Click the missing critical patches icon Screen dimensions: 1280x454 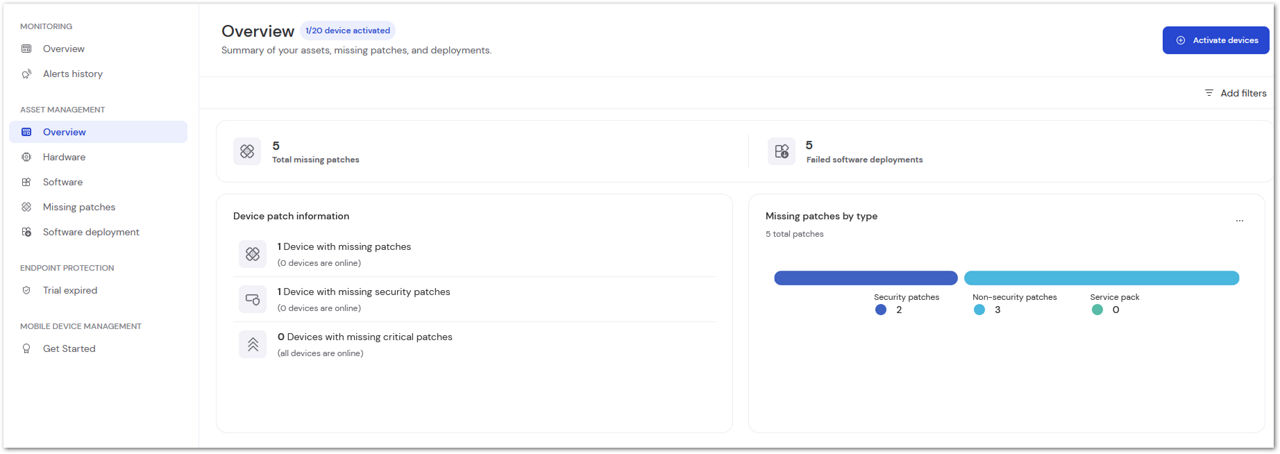252,344
